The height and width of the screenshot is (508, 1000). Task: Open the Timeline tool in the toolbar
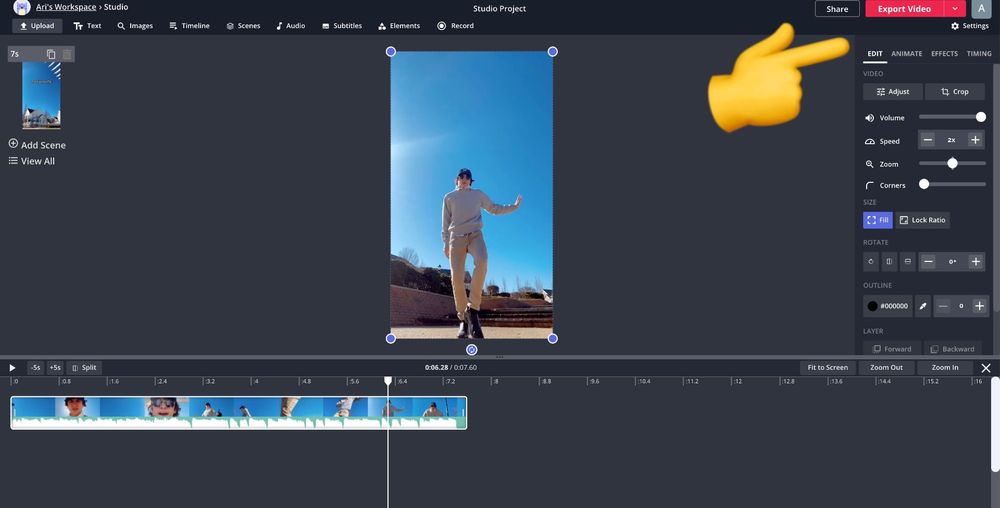coord(189,25)
